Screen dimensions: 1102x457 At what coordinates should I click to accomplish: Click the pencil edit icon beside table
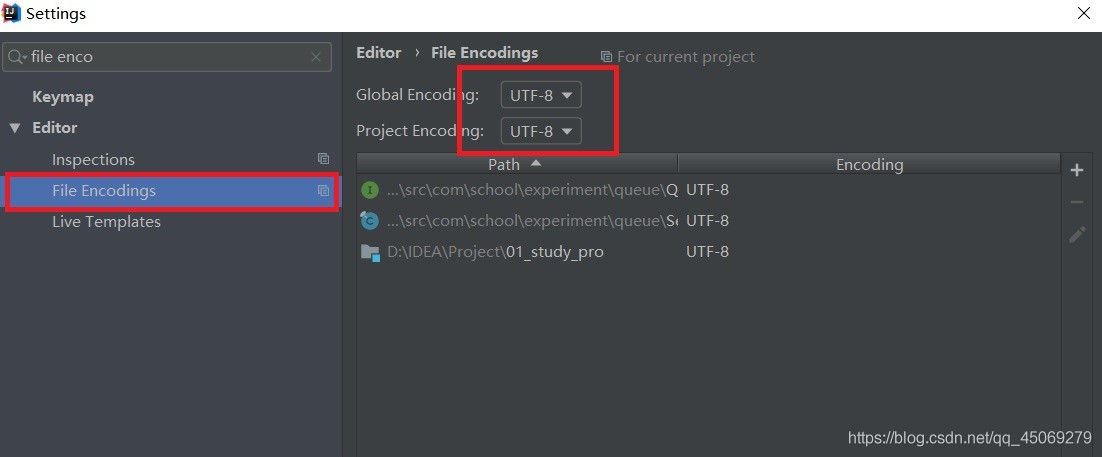tap(1077, 235)
